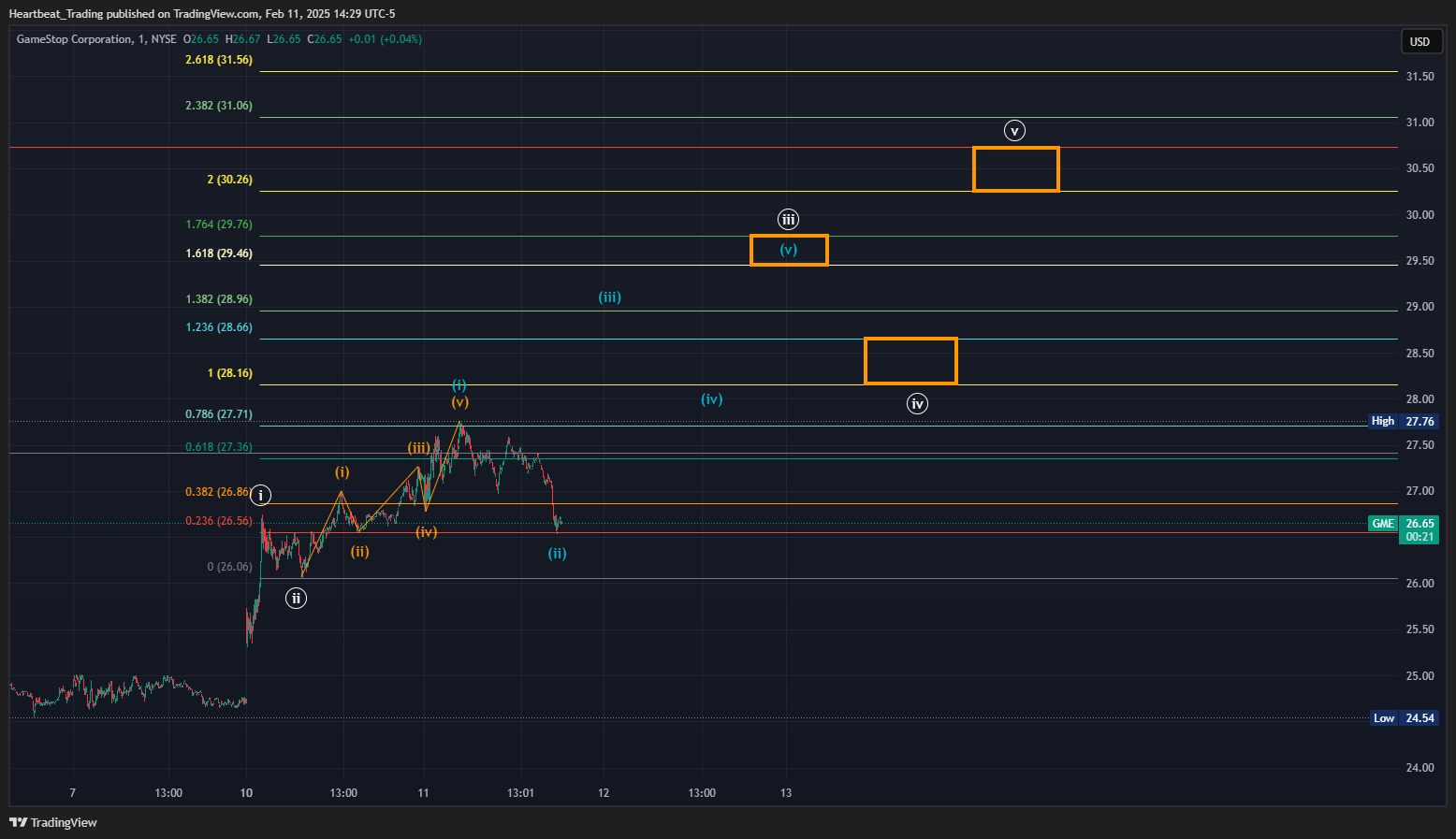Select the orange (ii) wave label
Image resolution: width=1456 pixels, height=839 pixels.
point(360,552)
